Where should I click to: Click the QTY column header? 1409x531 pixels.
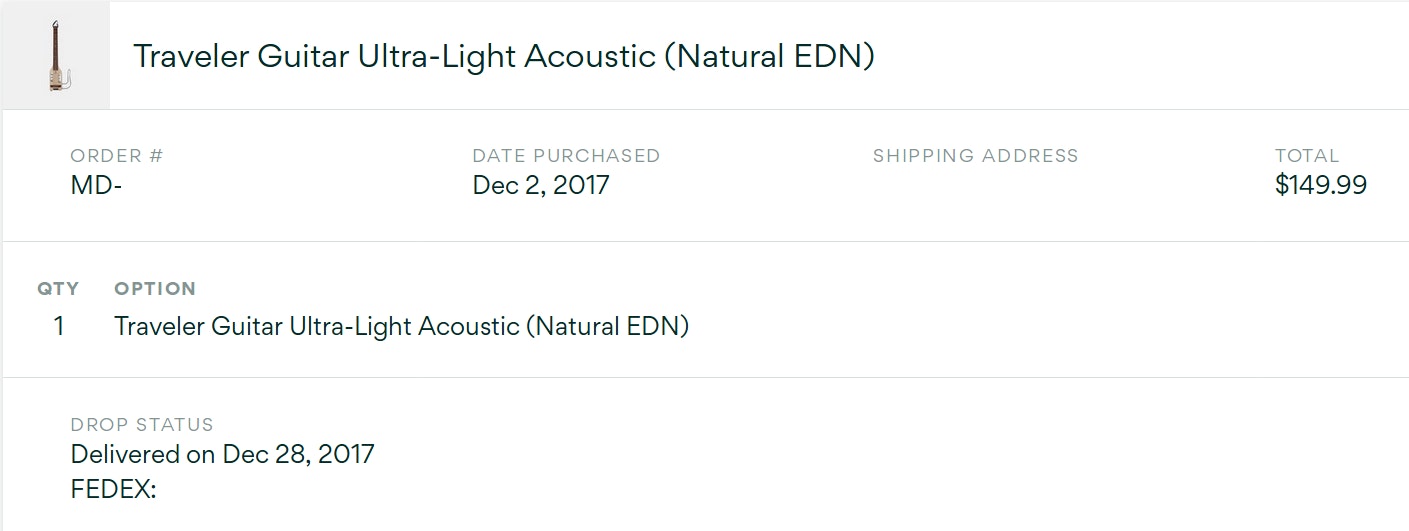pyautogui.click(x=58, y=289)
